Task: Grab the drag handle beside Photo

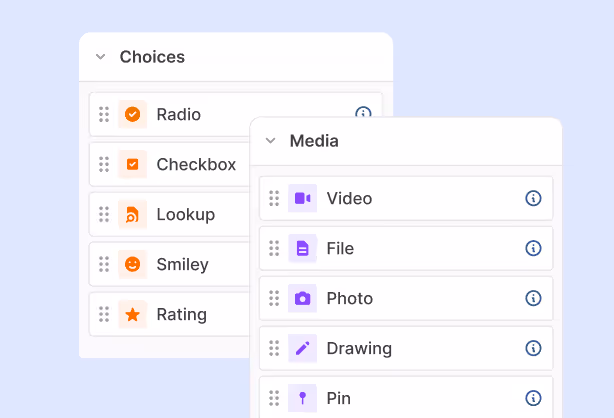Action: 274,298
